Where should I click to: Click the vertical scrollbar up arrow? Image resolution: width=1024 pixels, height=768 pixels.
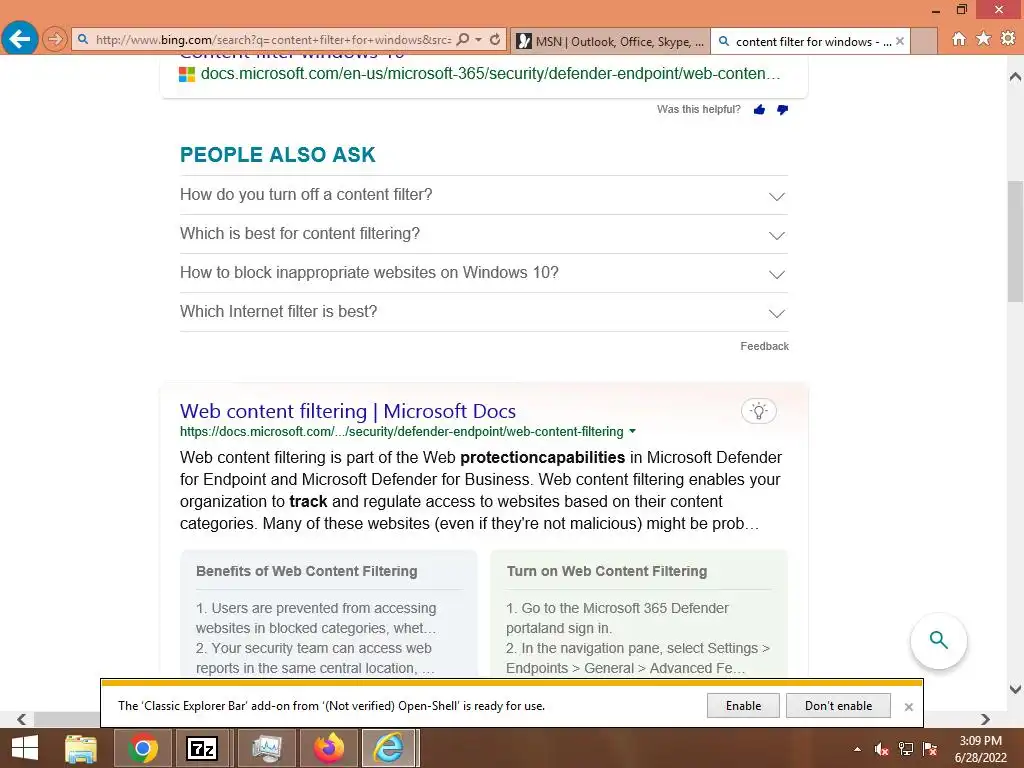[1016, 77]
